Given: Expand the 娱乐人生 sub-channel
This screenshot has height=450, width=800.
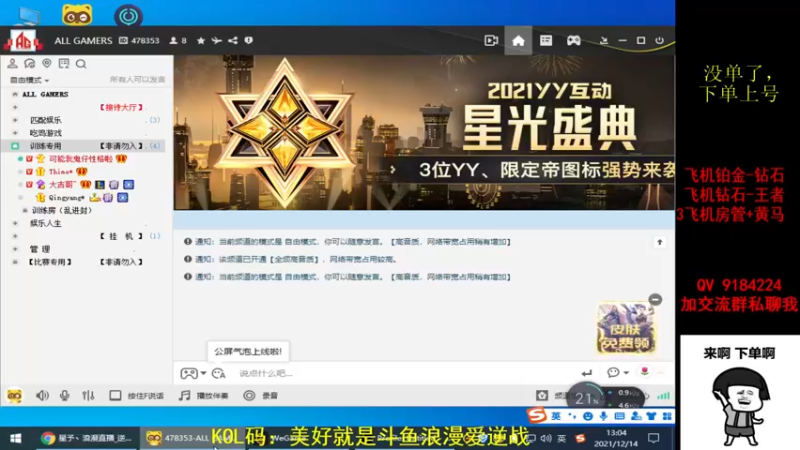Looking at the screenshot, I should (15, 223).
